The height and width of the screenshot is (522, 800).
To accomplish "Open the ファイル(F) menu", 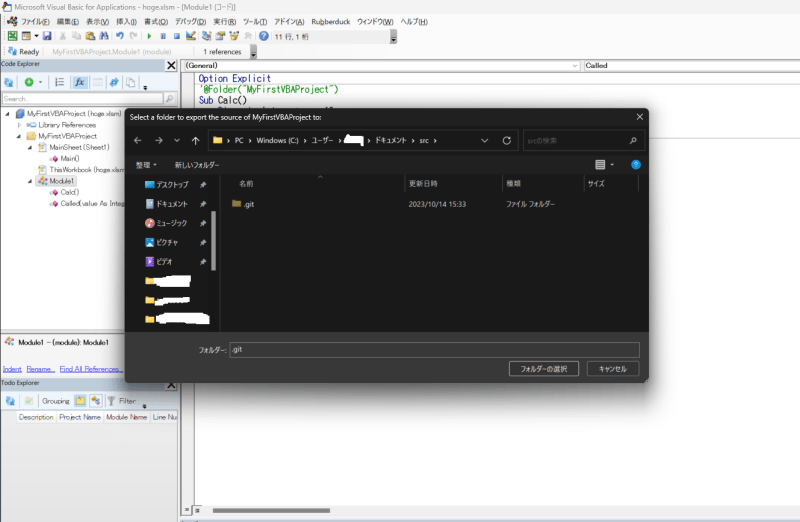I will click(35, 22).
